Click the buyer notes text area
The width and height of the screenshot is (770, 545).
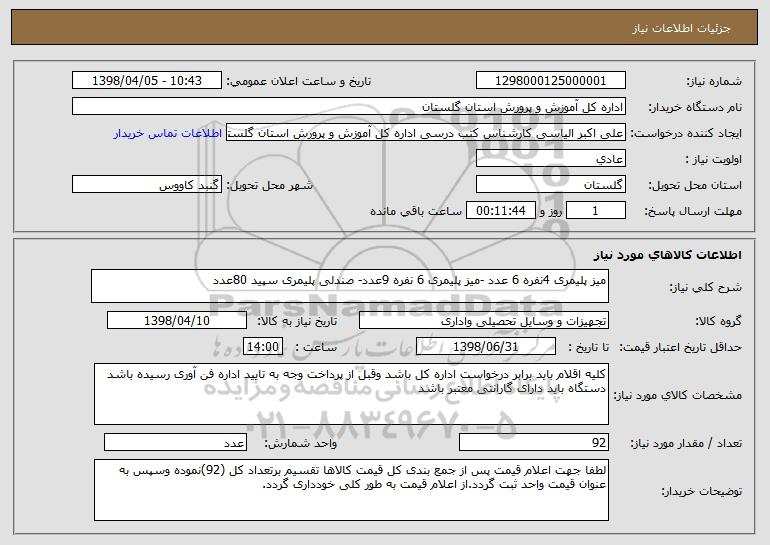(351, 490)
